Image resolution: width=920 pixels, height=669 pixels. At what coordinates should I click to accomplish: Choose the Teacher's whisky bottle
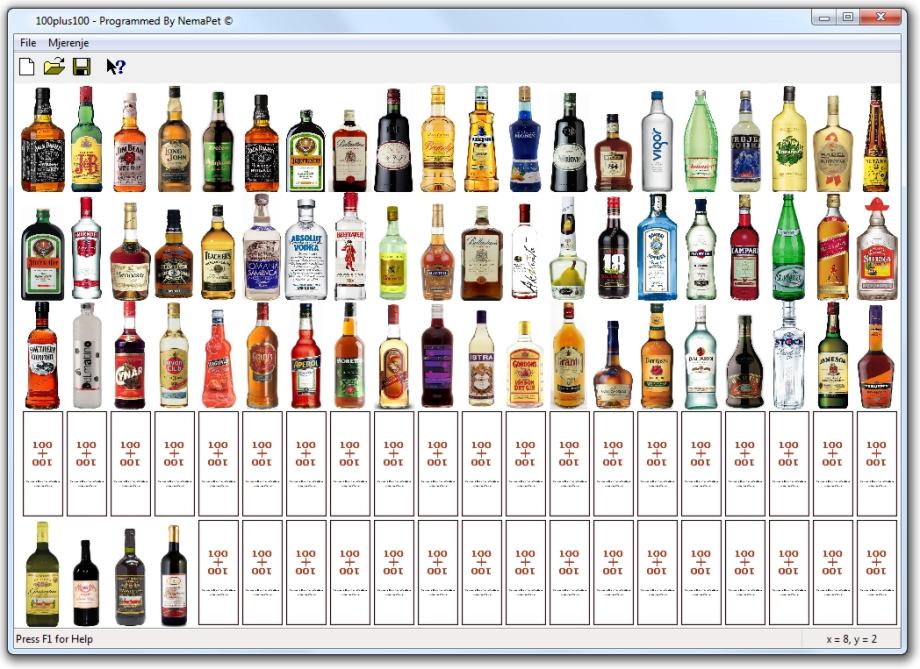tap(218, 252)
